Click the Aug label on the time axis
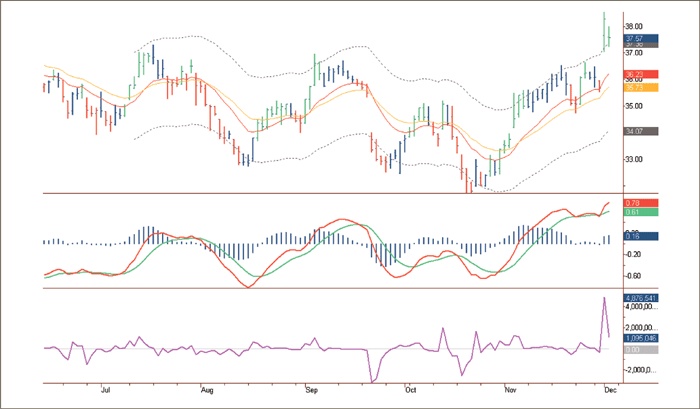Image resolution: width=700 pixels, height=409 pixels. (207, 385)
